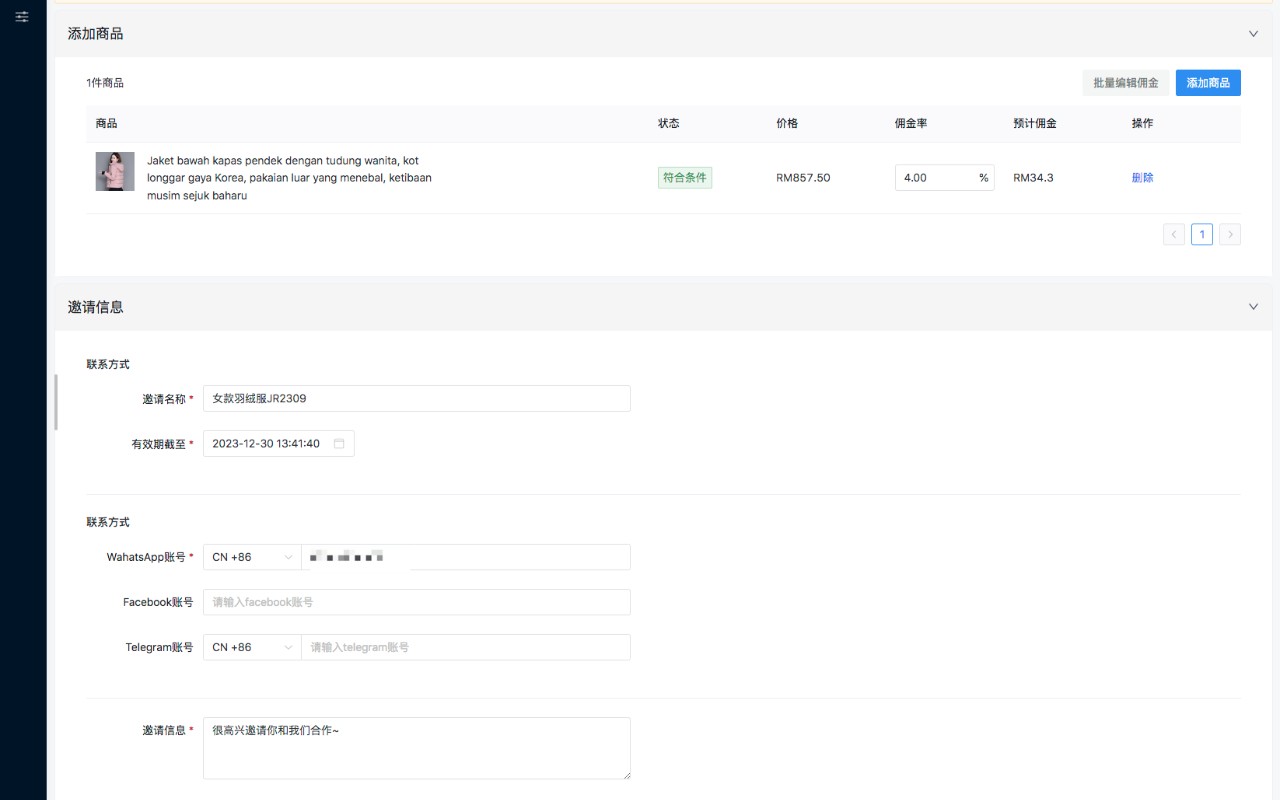
Task: Open the 有效期截至 date picker field
Action: pos(279,444)
